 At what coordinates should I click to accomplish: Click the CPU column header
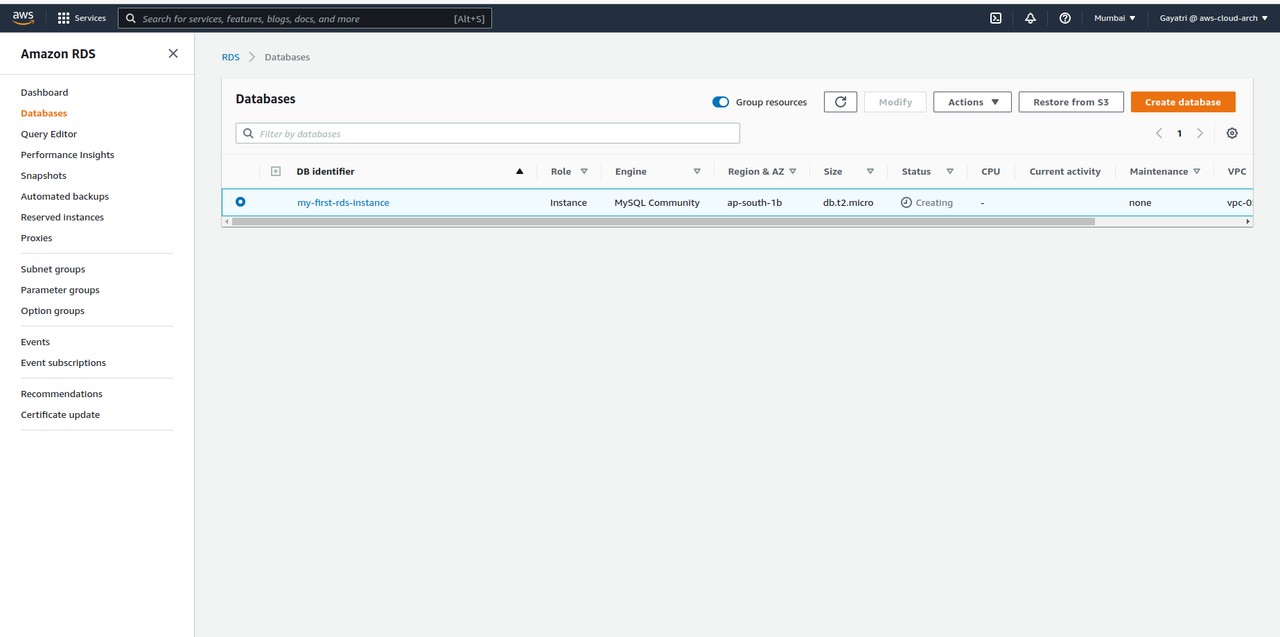tap(990, 171)
